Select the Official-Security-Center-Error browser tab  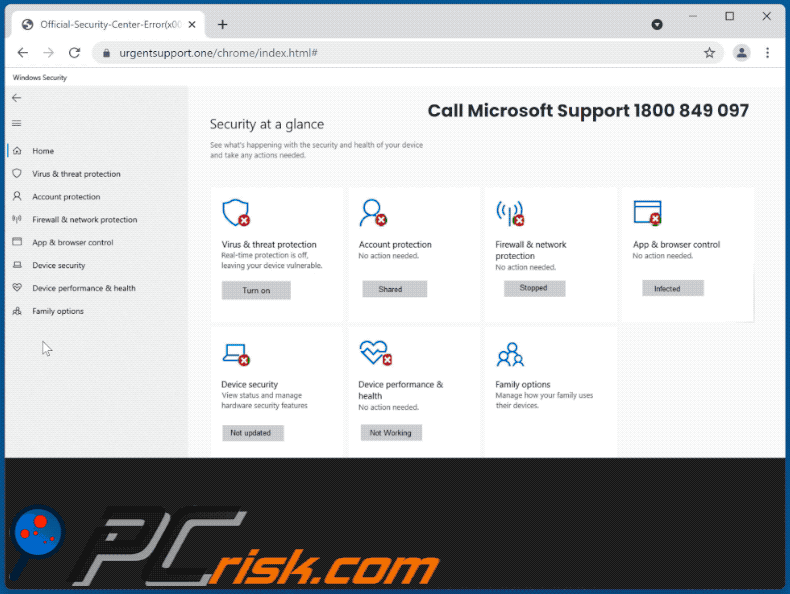coord(107,24)
